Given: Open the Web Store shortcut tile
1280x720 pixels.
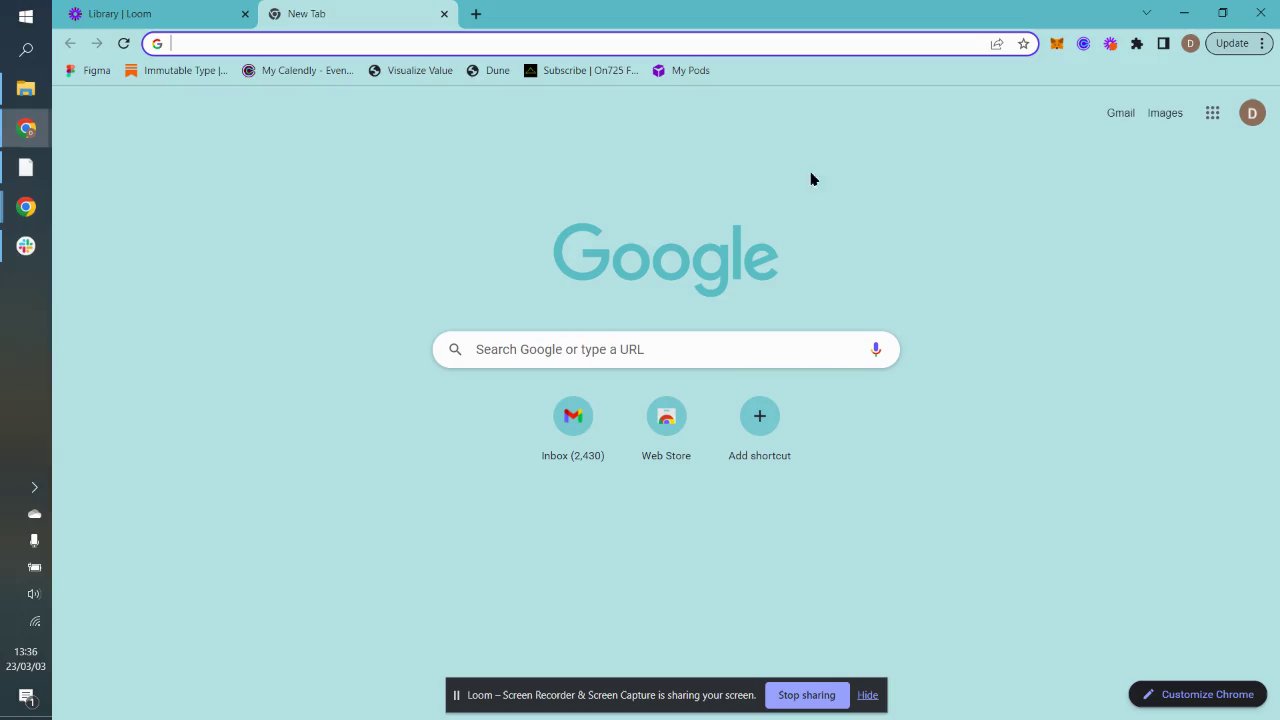Looking at the screenshot, I should 666,429.
